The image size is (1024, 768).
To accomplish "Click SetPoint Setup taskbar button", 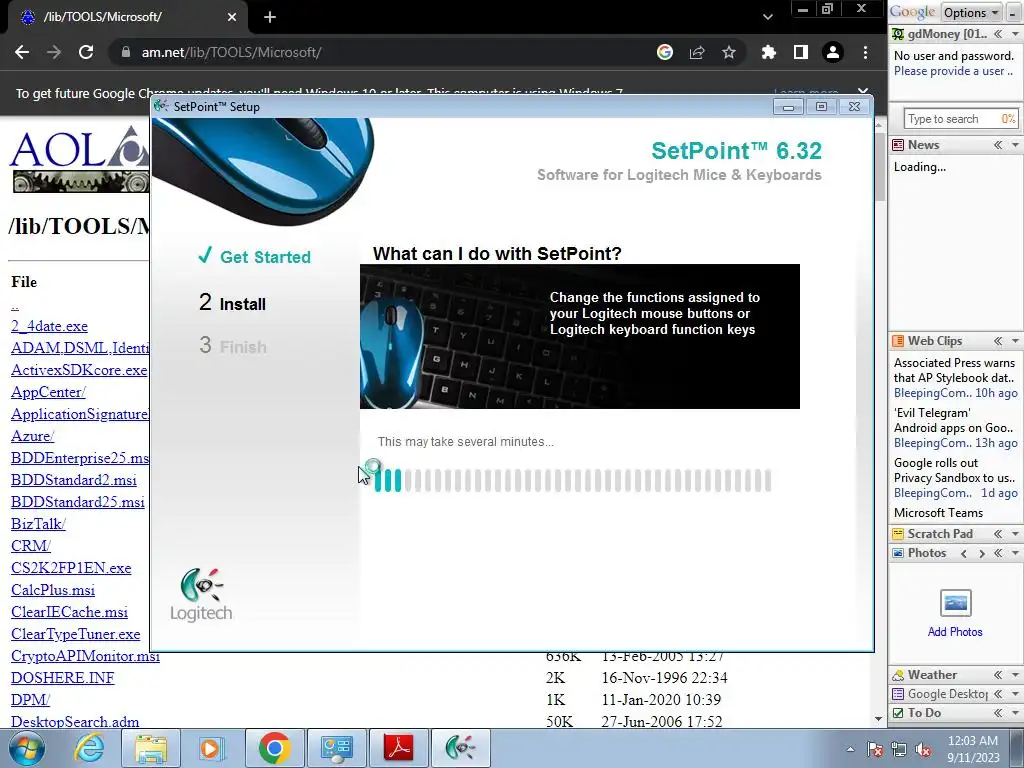I will pyautogui.click(x=460, y=748).
